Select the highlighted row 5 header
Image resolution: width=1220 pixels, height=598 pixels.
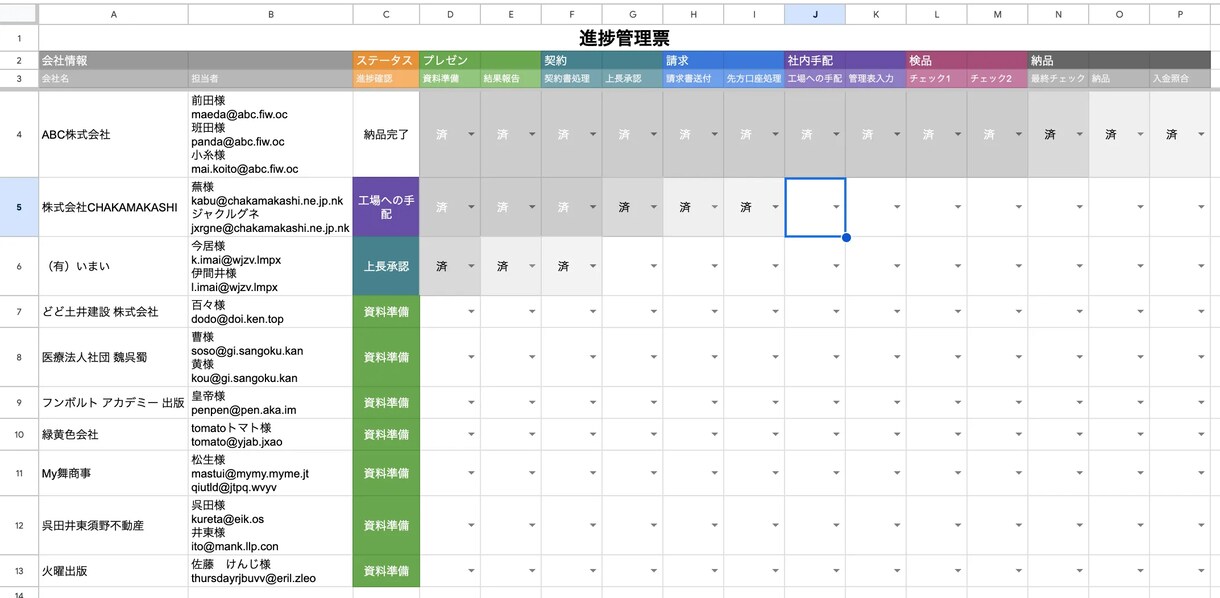click(19, 208)
